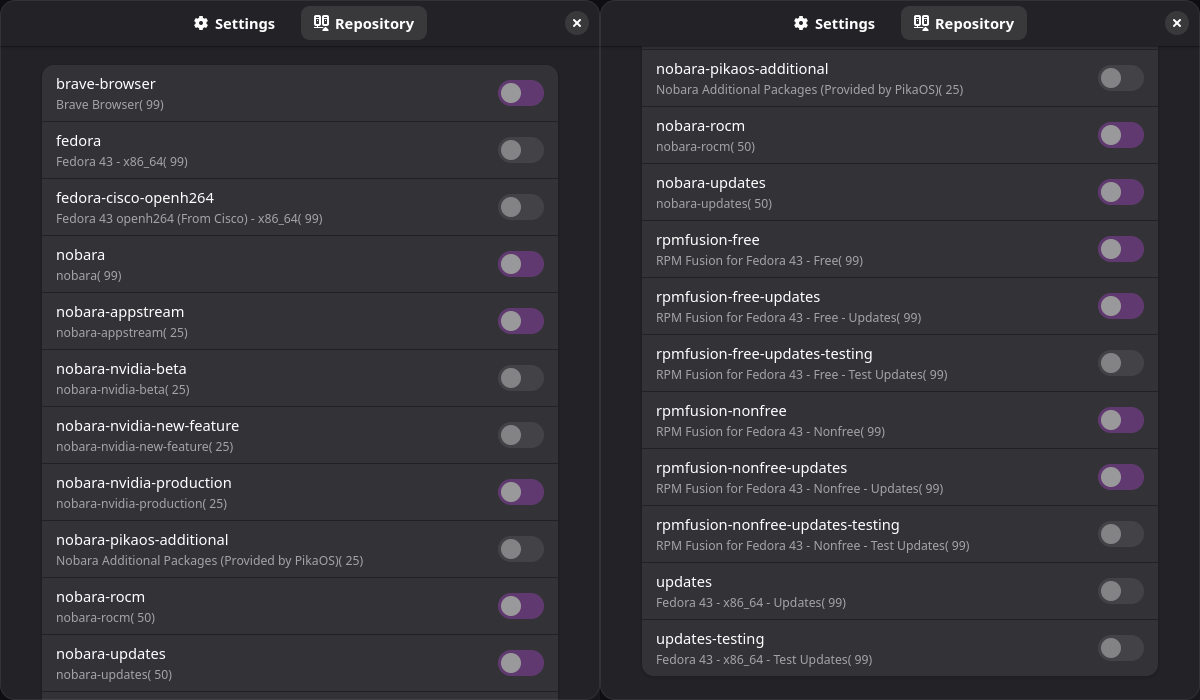The height and width of the screenshot is (700, 1200).
Task: Enable the fedora-cisco-openh264 repository toggle
Action: pos(521,207)
